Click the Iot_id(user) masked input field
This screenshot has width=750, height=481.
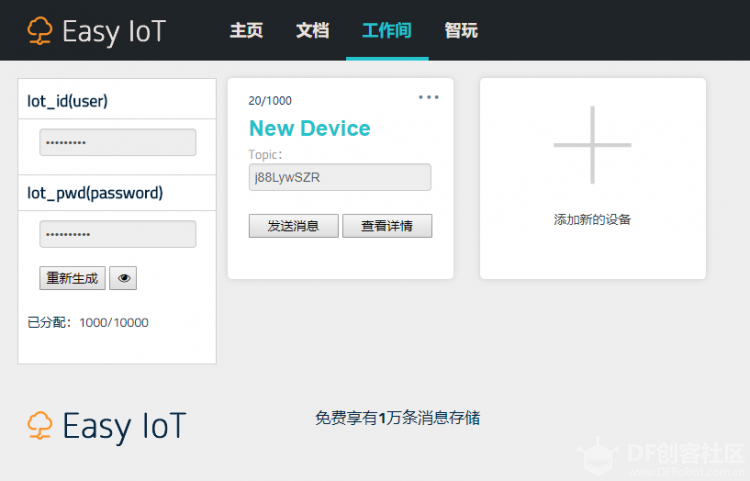tap(118, 142)
